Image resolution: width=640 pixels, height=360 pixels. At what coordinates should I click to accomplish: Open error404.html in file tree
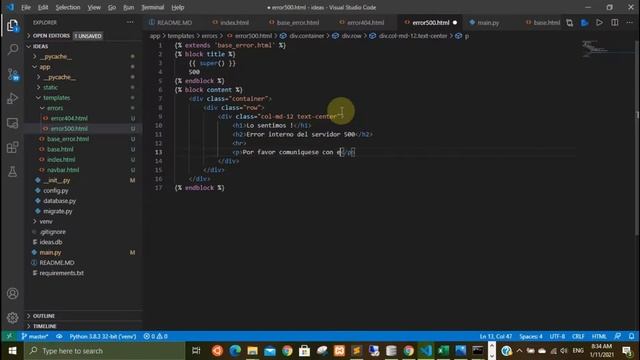coord(69,118)
